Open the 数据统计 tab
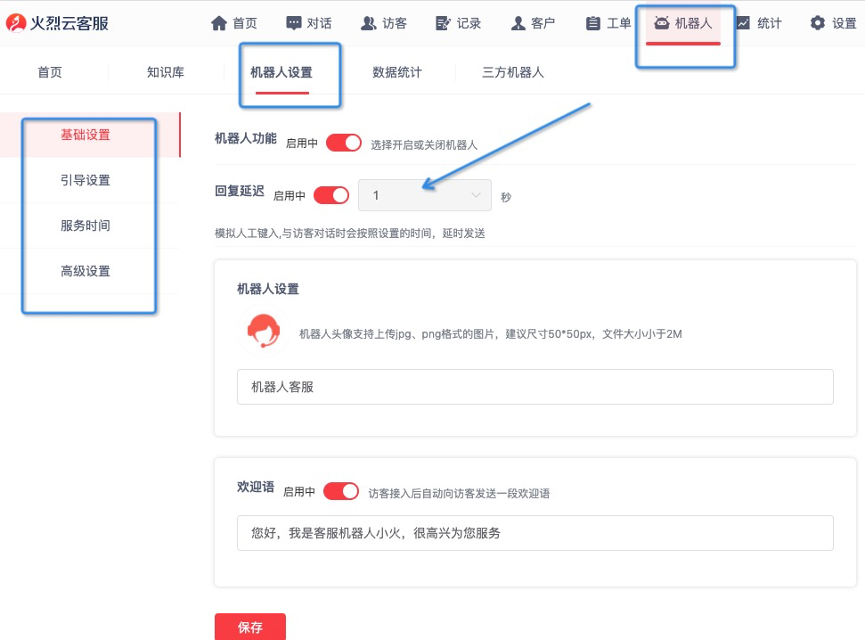Viewport: 866px width, 641px height. (397, 72)
